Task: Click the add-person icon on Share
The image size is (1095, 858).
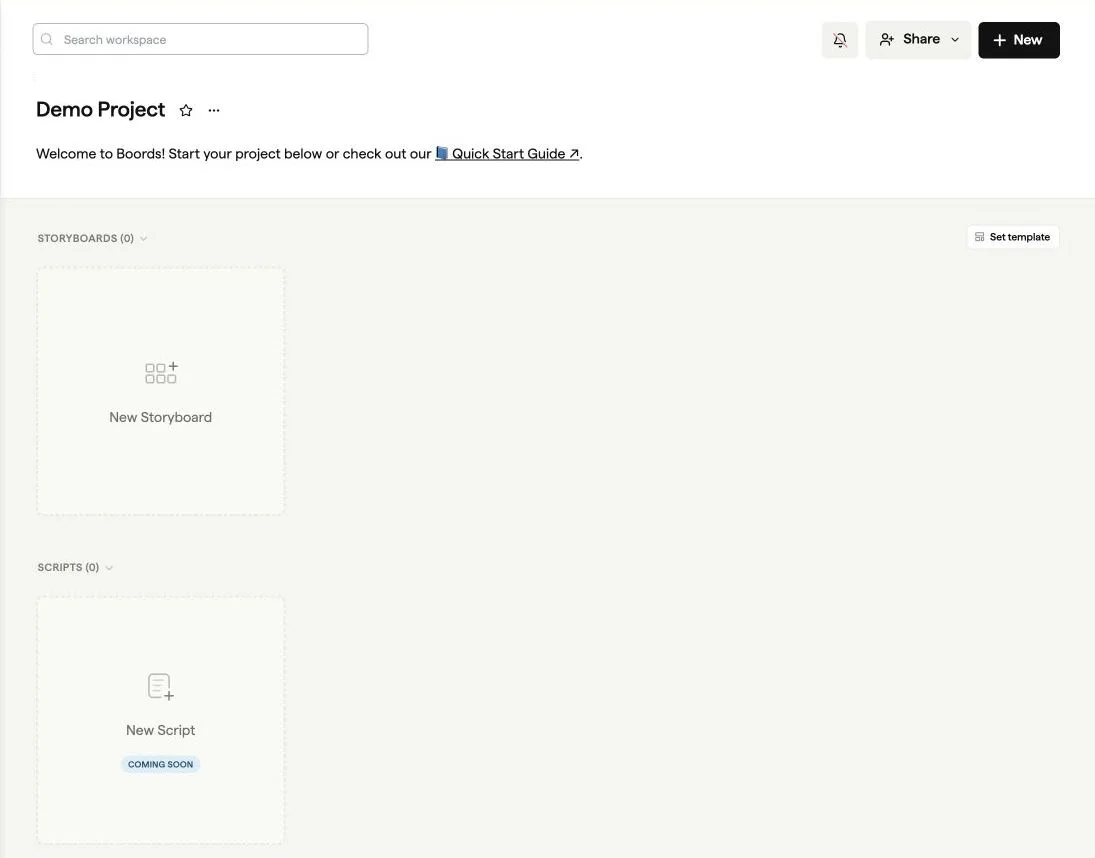Action: pyautogui.click(x=886, y=40)
